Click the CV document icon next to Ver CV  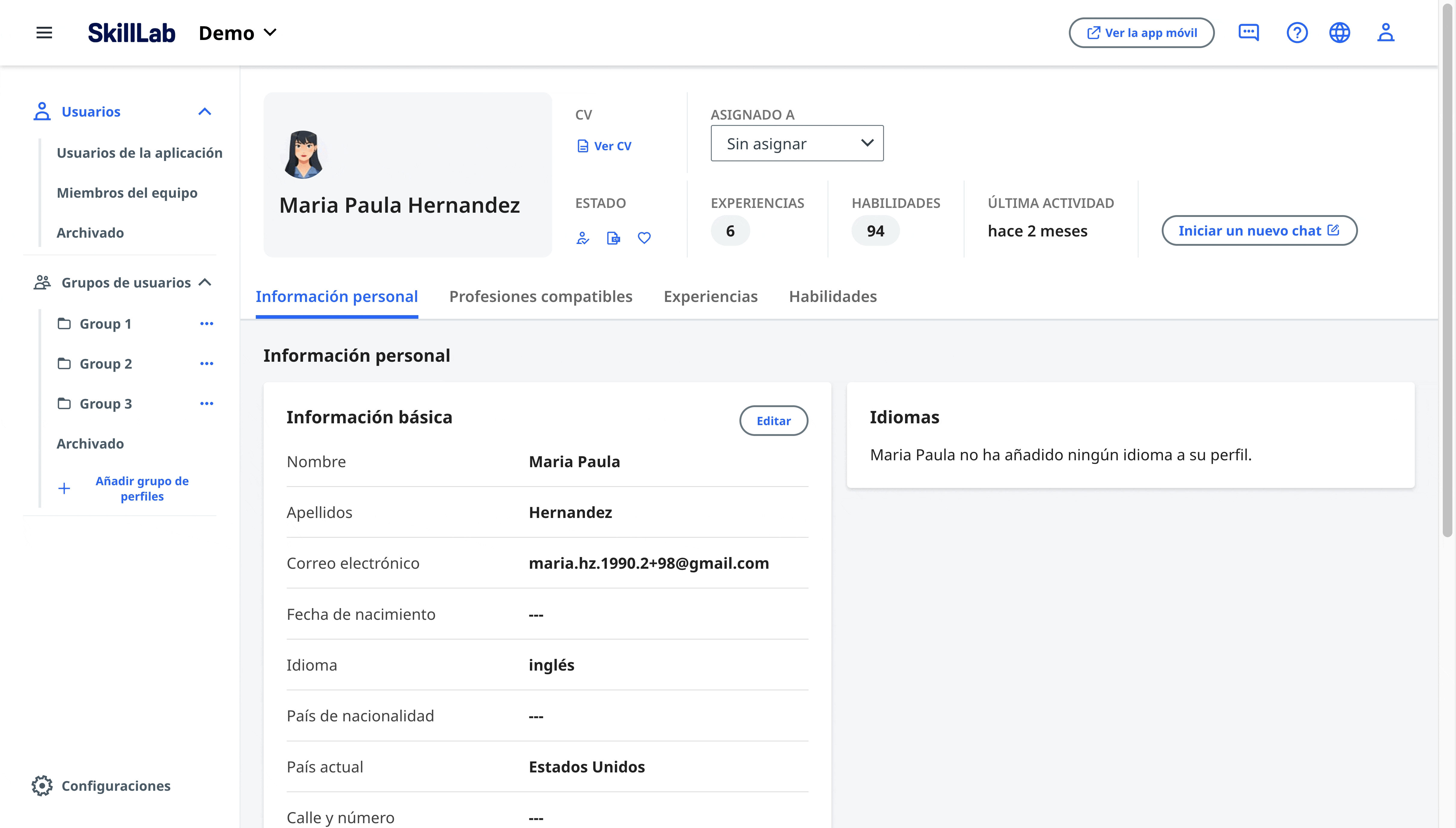click(x=583, y=146)
